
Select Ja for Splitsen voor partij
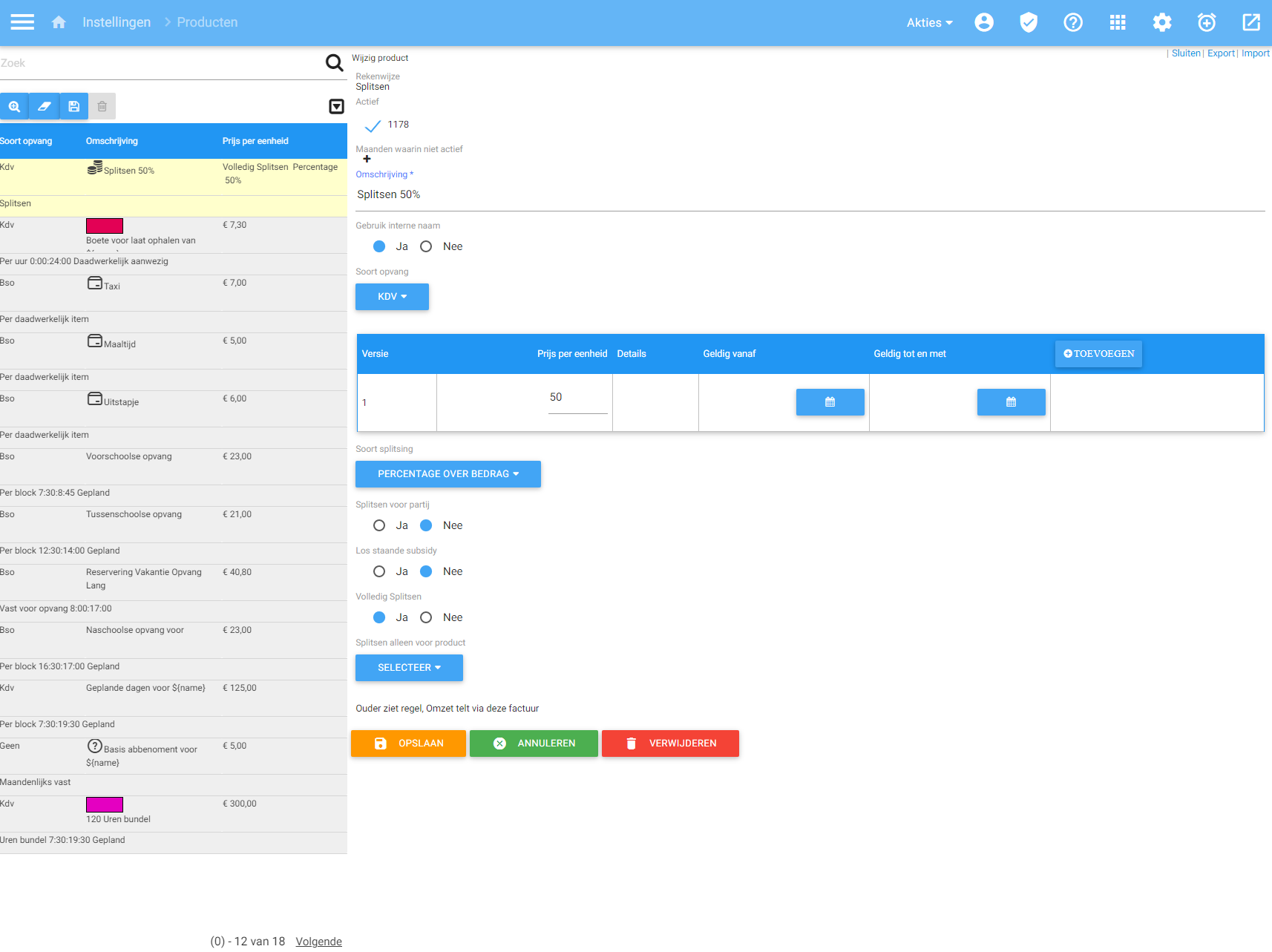379,525
